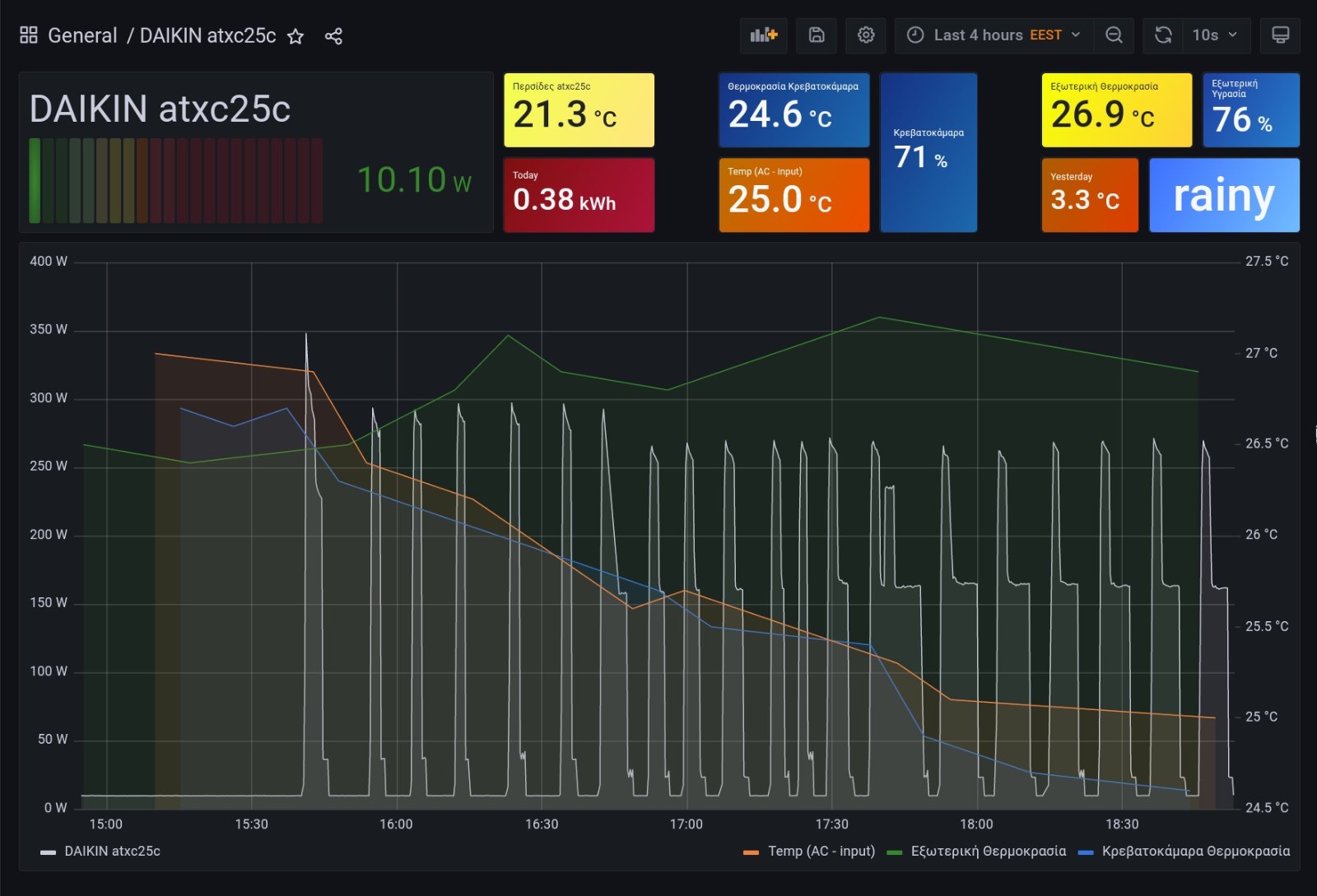Click the orange Temp legend color swatch
Screen dimensions: 1317x896
point(751,852)
